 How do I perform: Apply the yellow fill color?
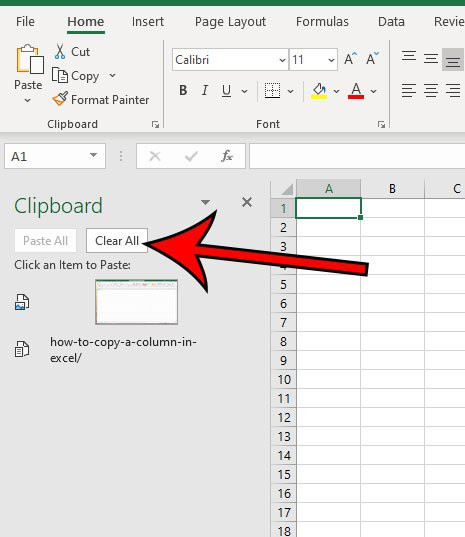pyautogui.click(x=319, y=91)
